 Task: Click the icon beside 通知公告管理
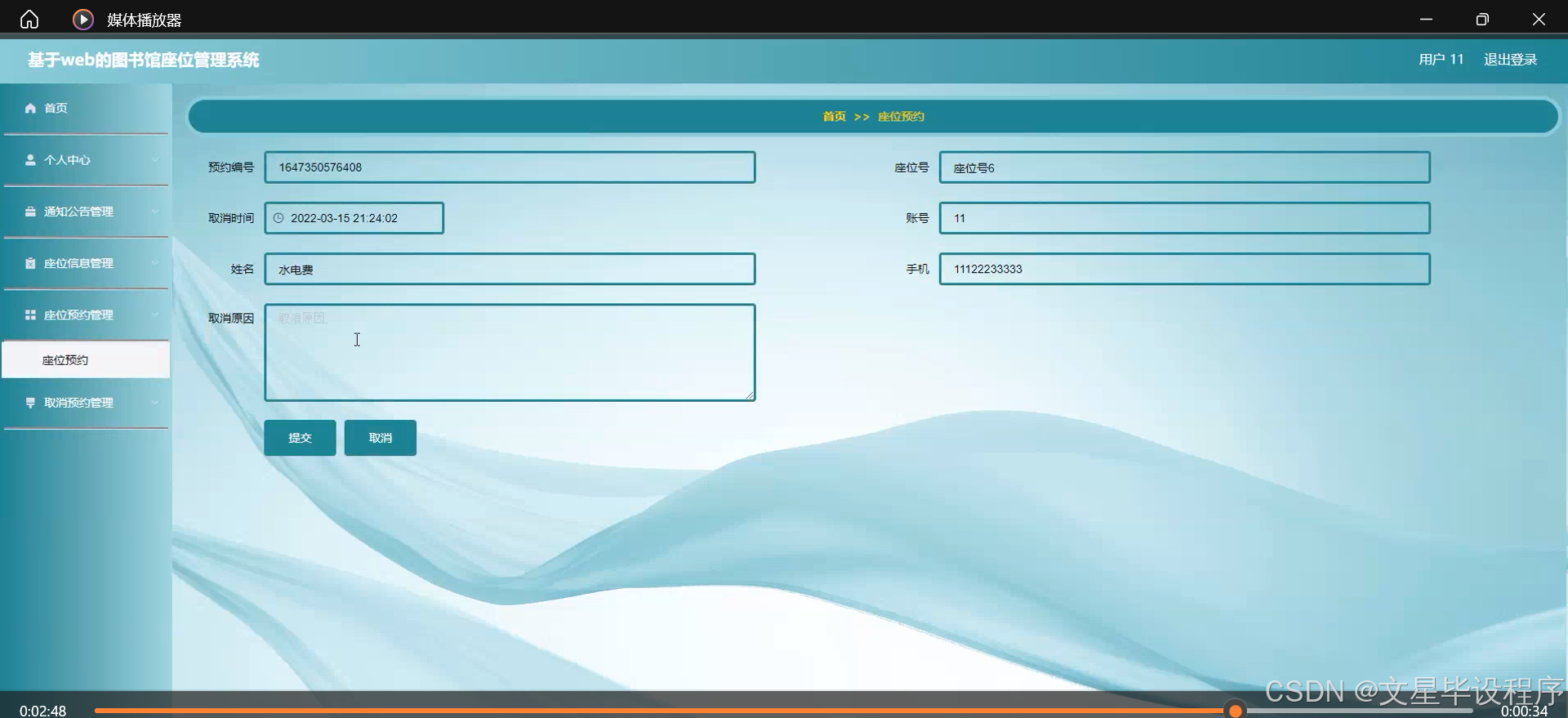point(30,211)
